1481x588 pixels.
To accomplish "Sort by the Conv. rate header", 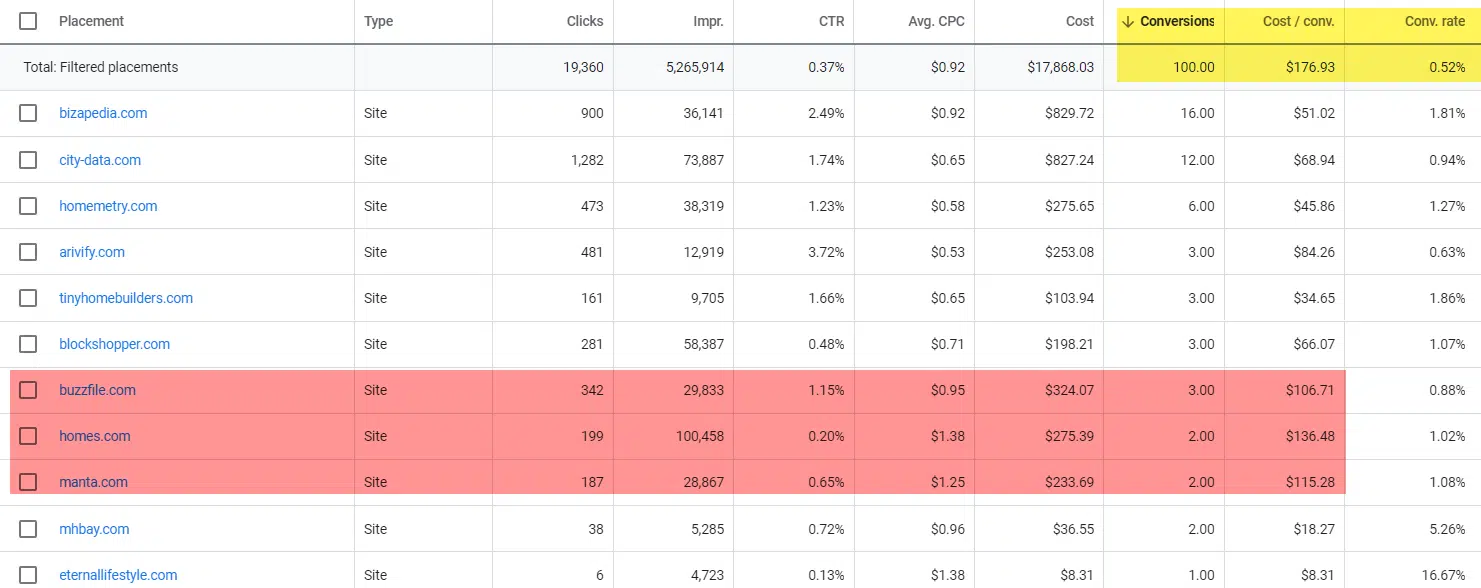I will click(x=1434, y=21).
